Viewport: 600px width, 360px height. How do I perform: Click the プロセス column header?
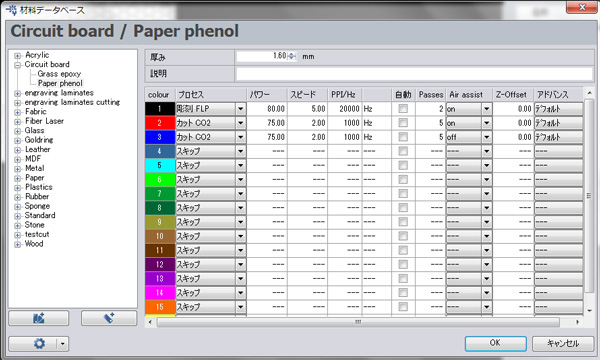211,94
